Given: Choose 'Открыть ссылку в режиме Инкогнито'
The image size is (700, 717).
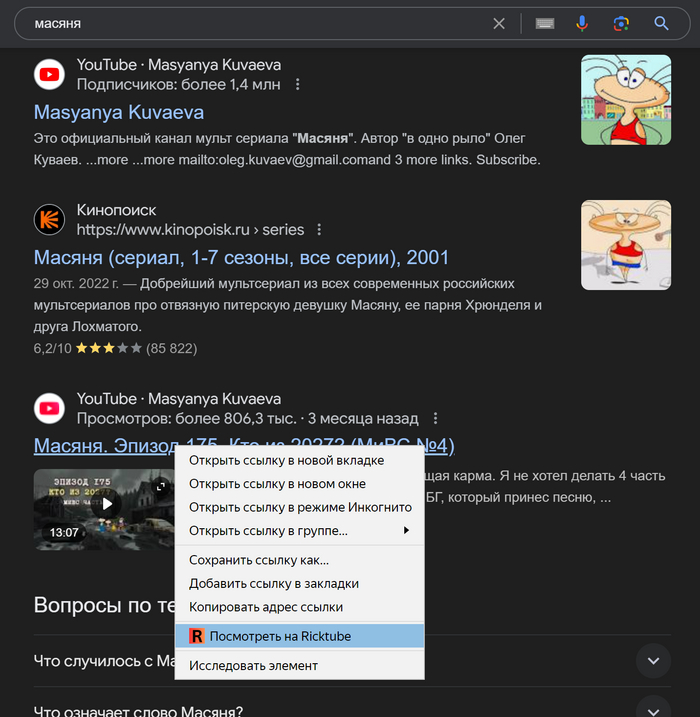Looking at the screenshot, I should 299,508.
